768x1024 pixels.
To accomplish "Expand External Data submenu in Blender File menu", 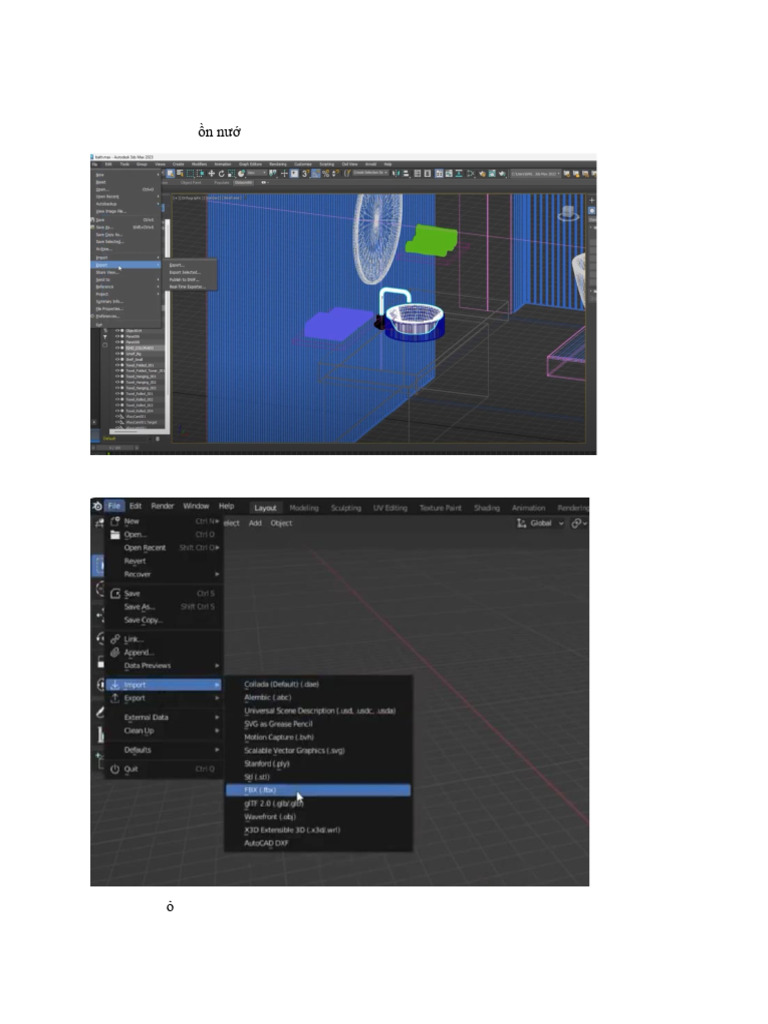I will click(x=165, y=717).
